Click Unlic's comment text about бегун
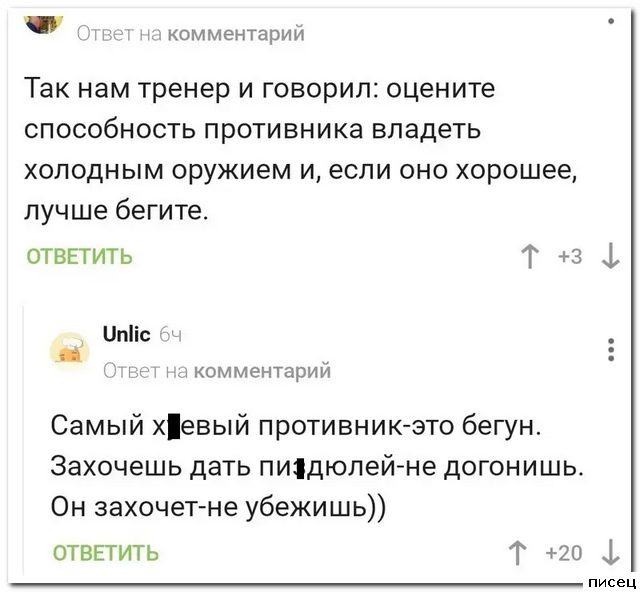Viewport: 640px width, 592px height. point(297,467)
